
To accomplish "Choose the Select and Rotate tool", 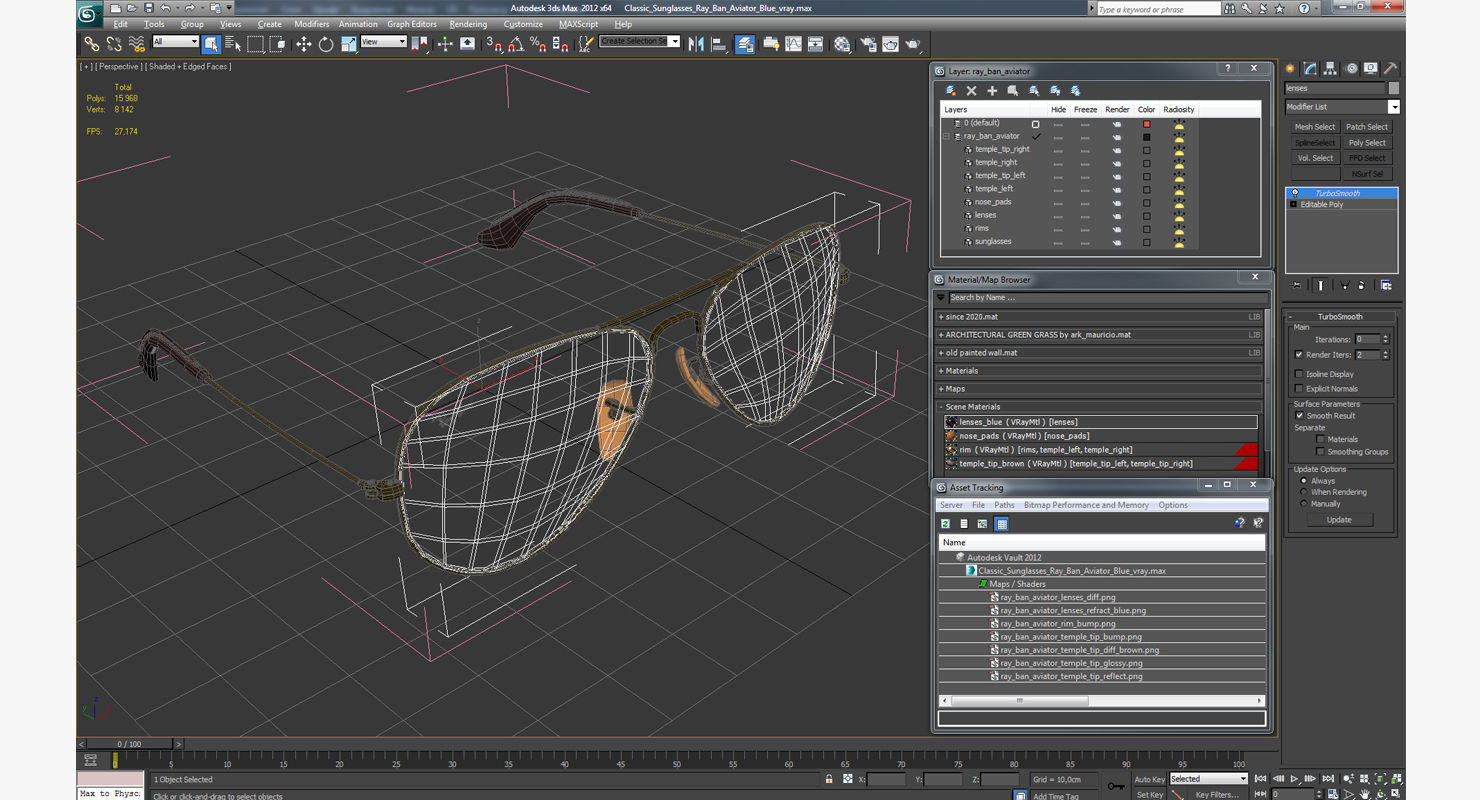I will point(326,44).
